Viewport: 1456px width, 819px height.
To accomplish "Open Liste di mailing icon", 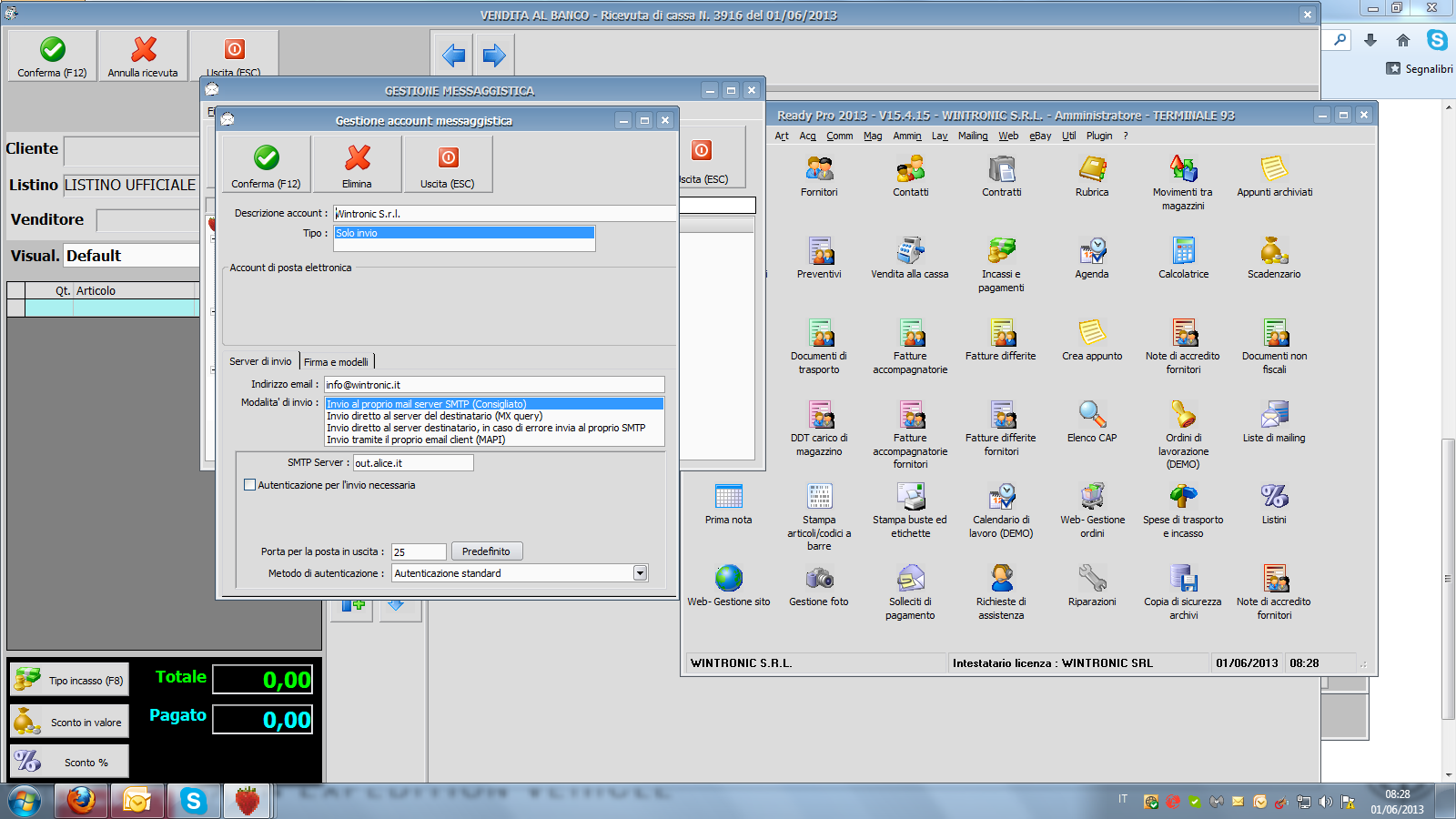I will (1274, 422).
